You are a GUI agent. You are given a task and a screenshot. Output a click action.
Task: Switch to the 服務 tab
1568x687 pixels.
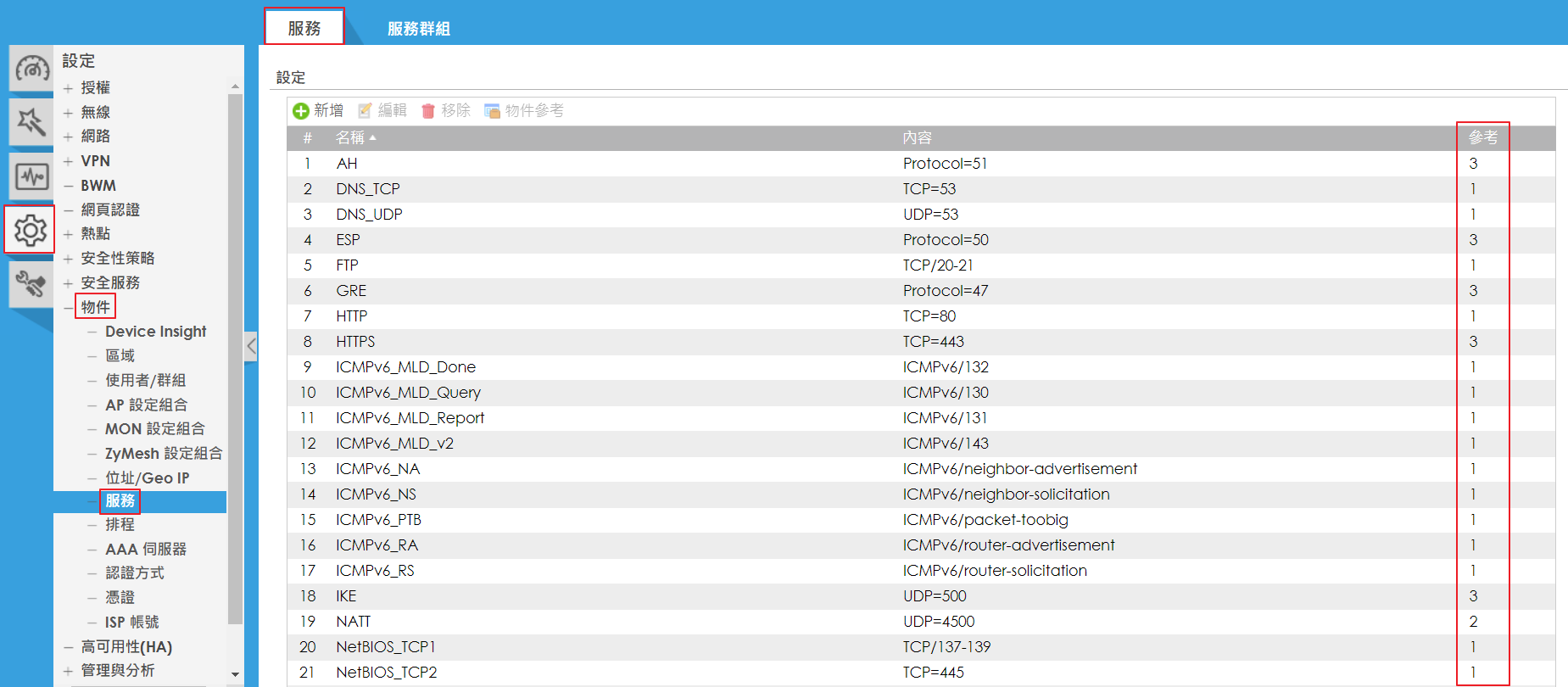[304, 28]
